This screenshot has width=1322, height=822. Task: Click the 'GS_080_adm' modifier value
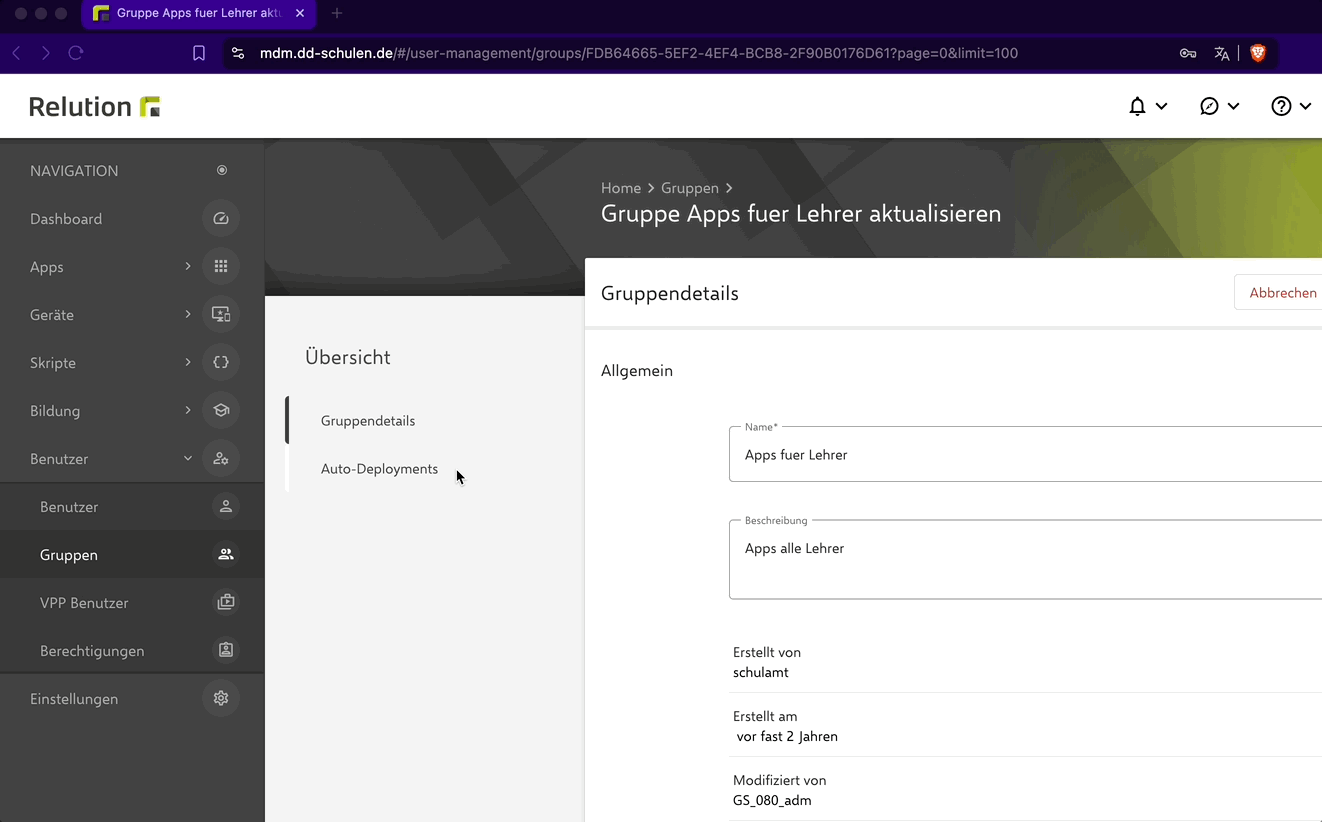[x=772, y=801]
